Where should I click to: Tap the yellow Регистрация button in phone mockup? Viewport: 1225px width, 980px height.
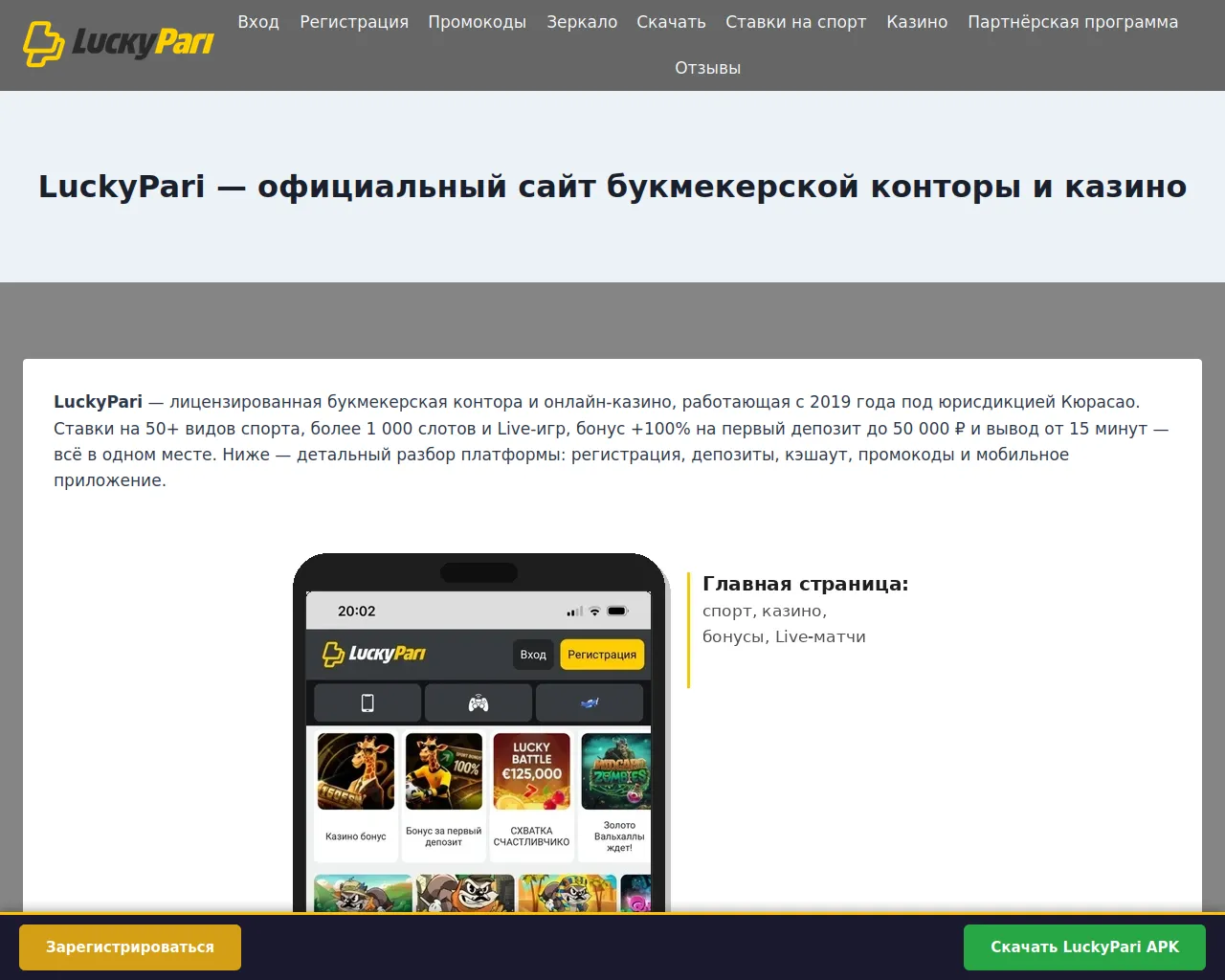pyautogui.click(x=602, y=655)
